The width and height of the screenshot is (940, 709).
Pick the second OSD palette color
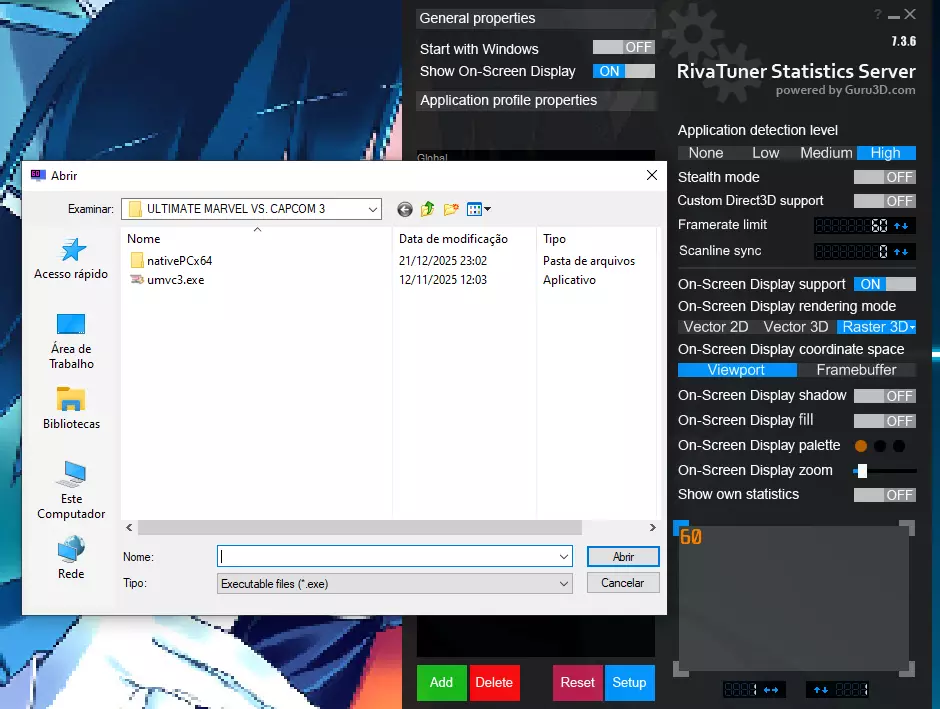click(880, 446)
